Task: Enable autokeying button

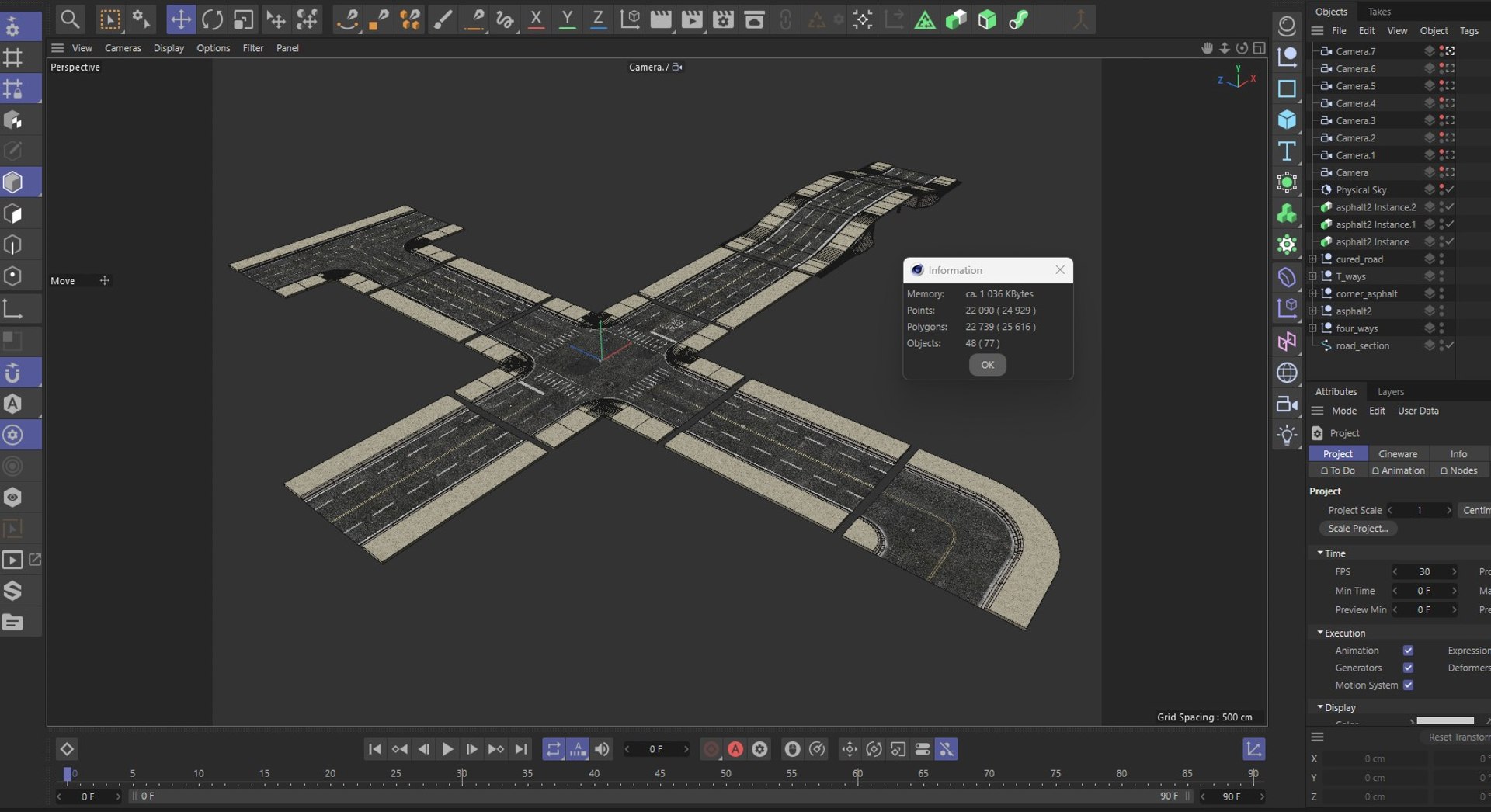Action: tap(735, 749)
